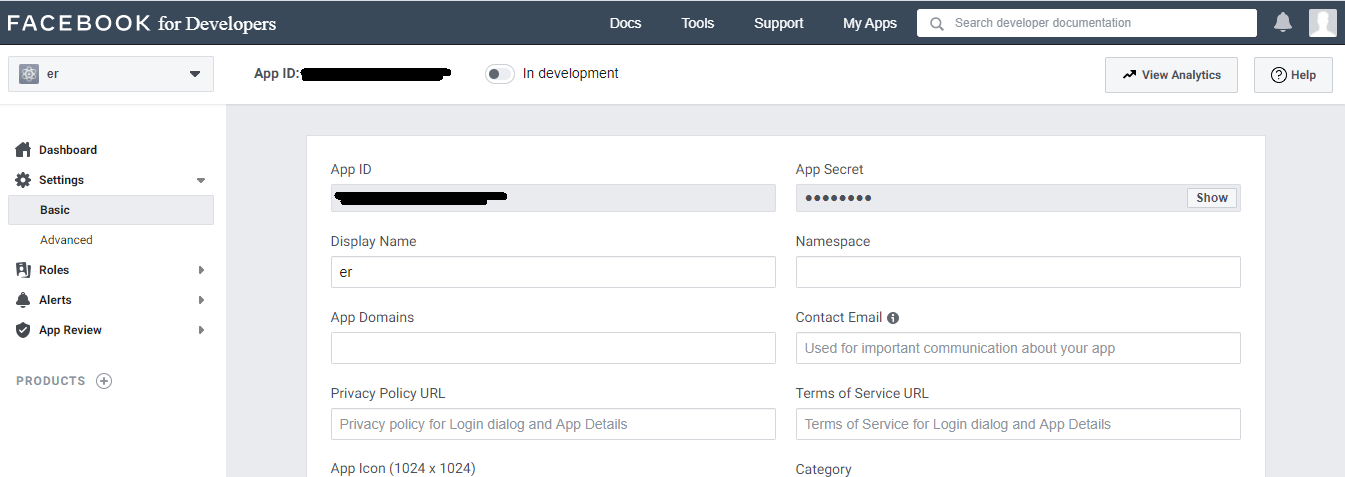This screenshot has width=1345, height=477.
Task: Click the Namespace input field
Action: (x=1018, y=272)
